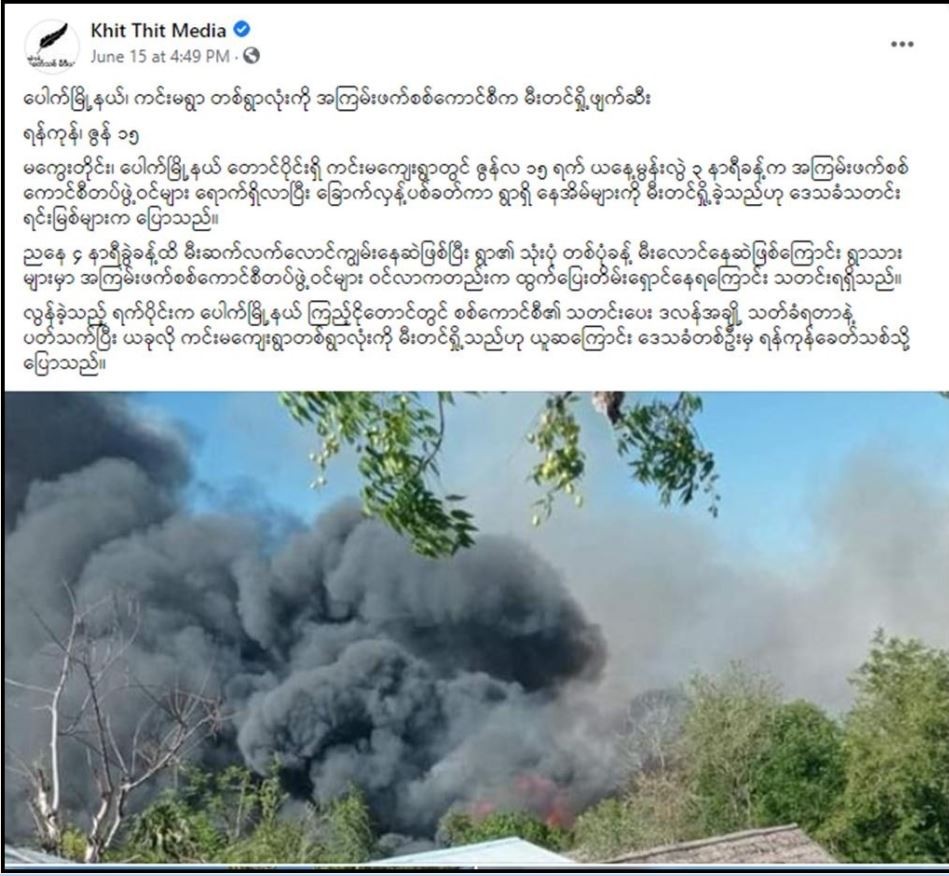
Task: Click the thatched rooftop in the photo
Action: point(726,848)
